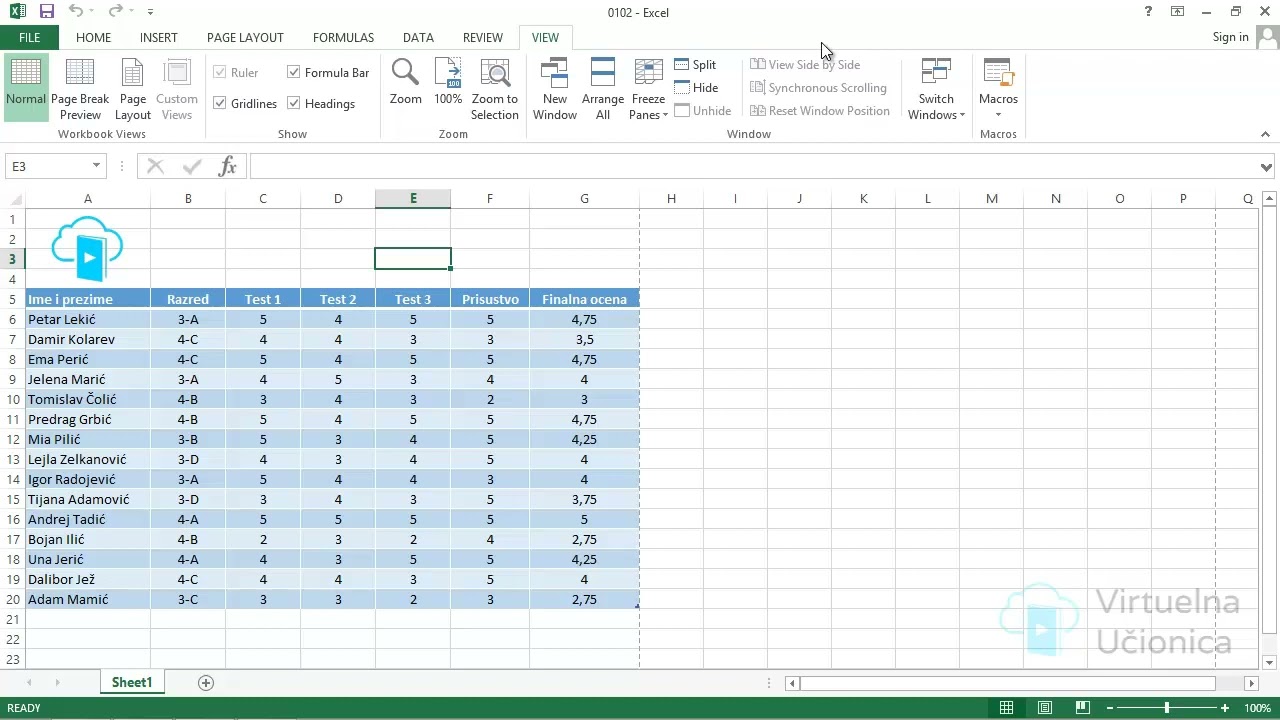This screenshot has width=1280, height=720.
Task: Click the Name Box showing E3
Action: coord(48,166)
